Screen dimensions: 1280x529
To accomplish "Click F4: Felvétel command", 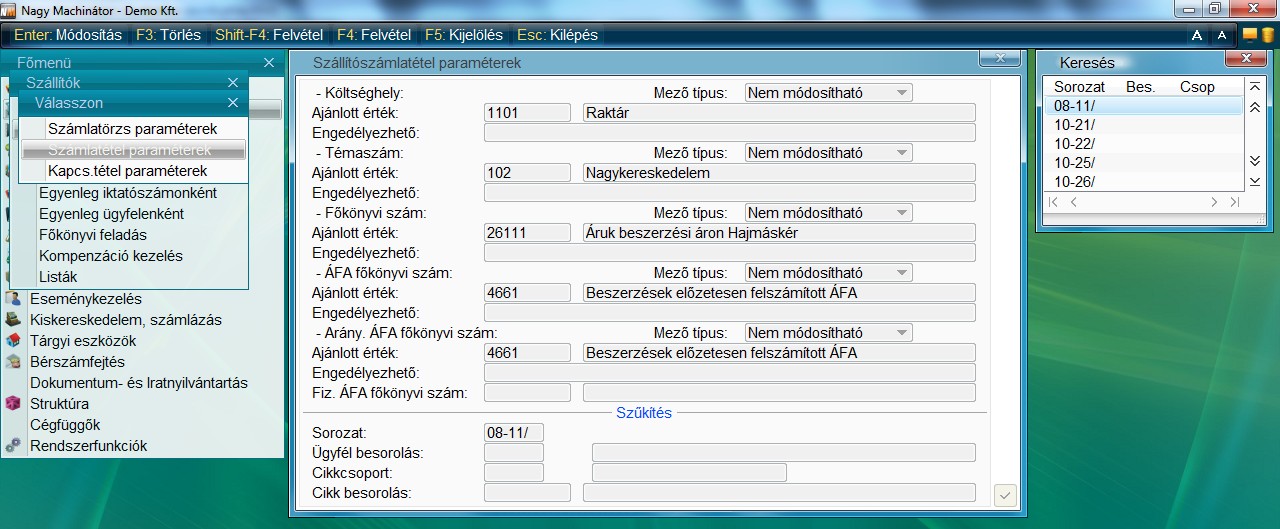I will (x=374, y=35).
